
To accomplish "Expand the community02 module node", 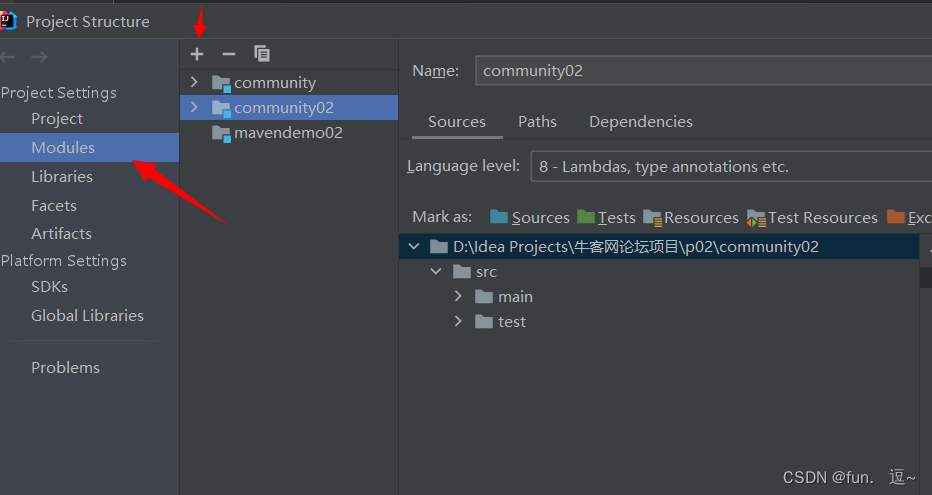I will point(194,107).
